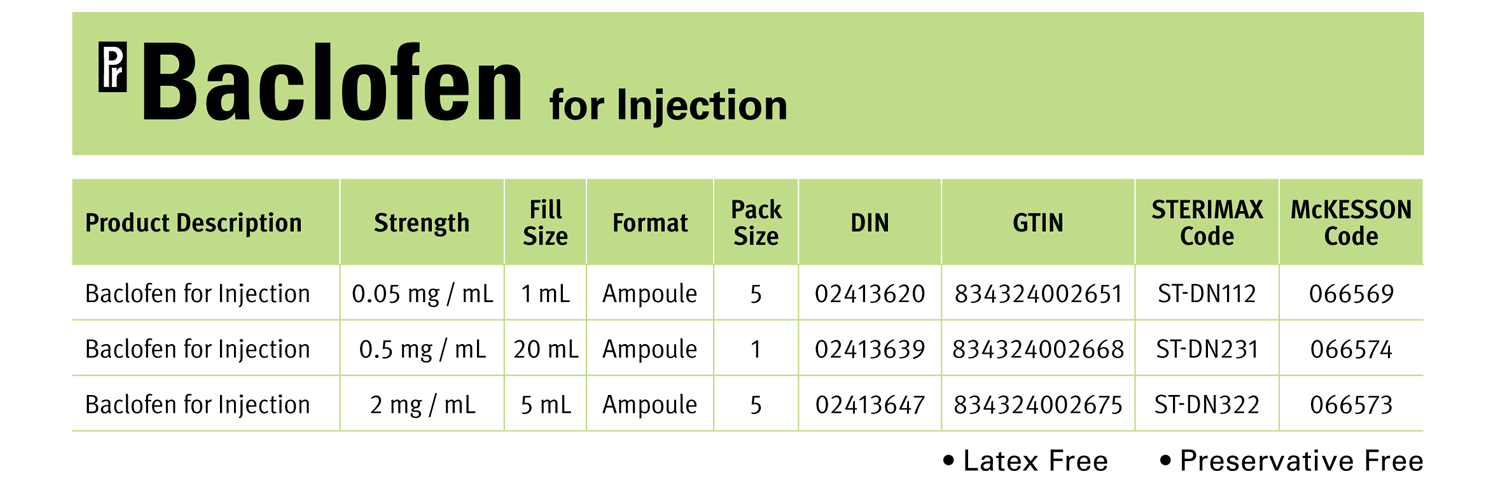Click the McKESSON Code column header

pyautogui.click(x=1351, y=222)
